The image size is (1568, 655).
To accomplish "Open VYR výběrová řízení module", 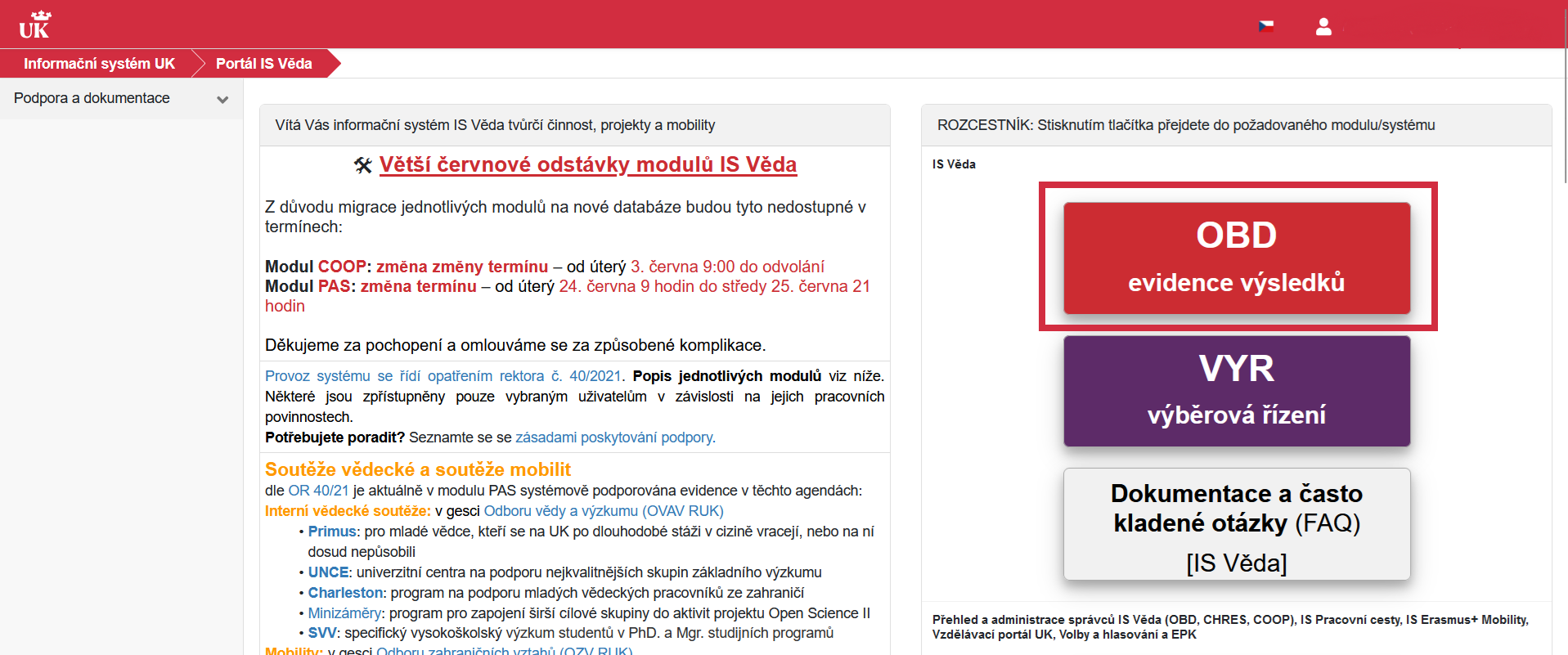I will pos(1237,391).
